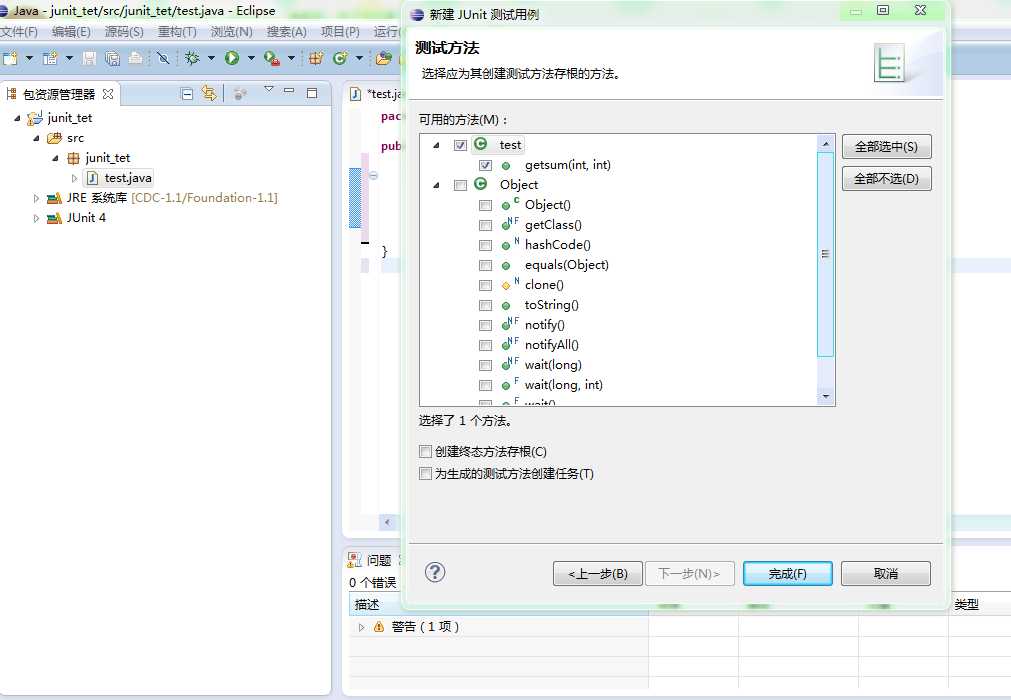Click the warning icon in Problems table

(378, 627)
